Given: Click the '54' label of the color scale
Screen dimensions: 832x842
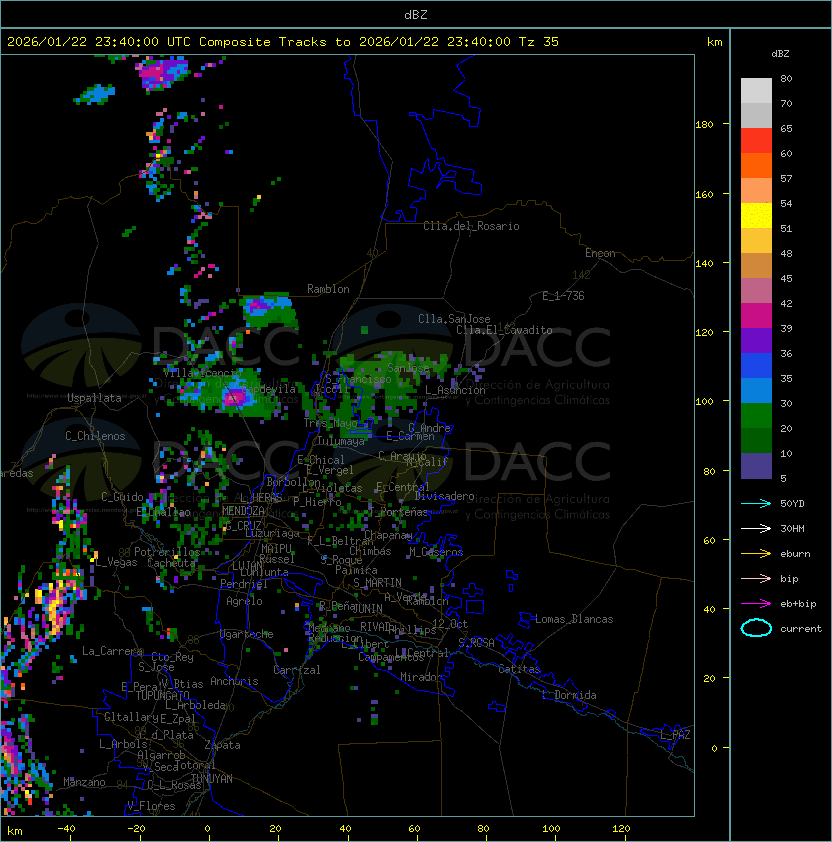Looking at the screenshot, I should click(x=786, y=204).
